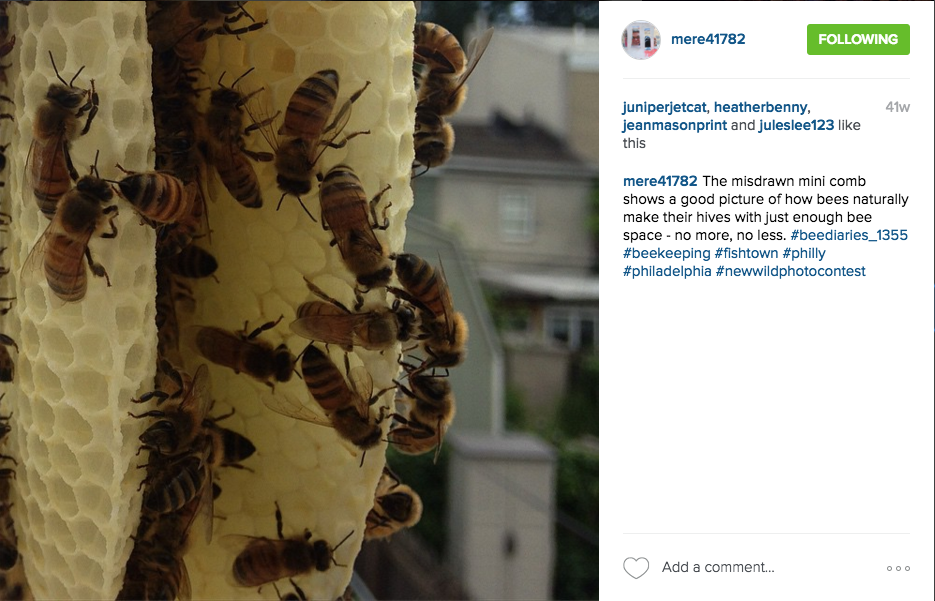Open mere41782 profile avatar picture
The width and height of the screenshot is (935, 601).
pos(641,39)
